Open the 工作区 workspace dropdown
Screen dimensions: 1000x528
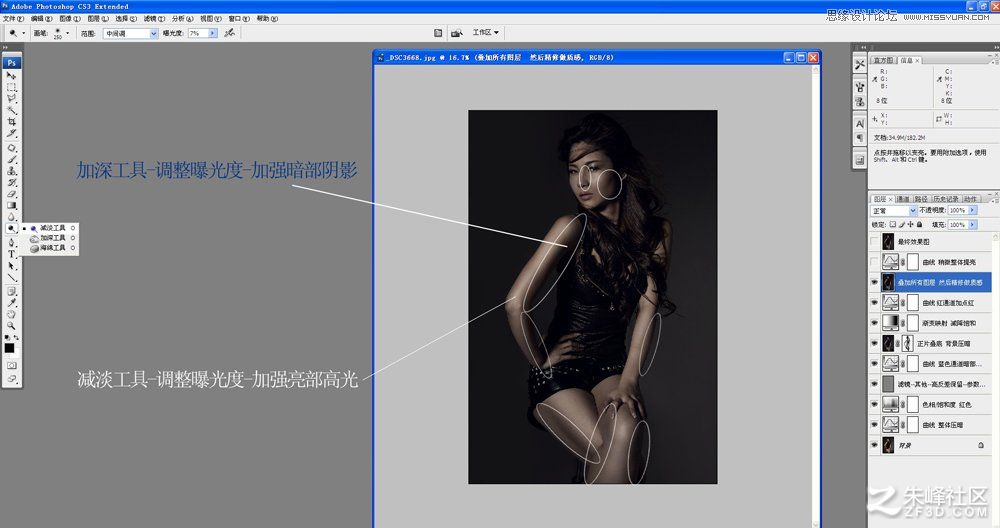click(485, 33)
